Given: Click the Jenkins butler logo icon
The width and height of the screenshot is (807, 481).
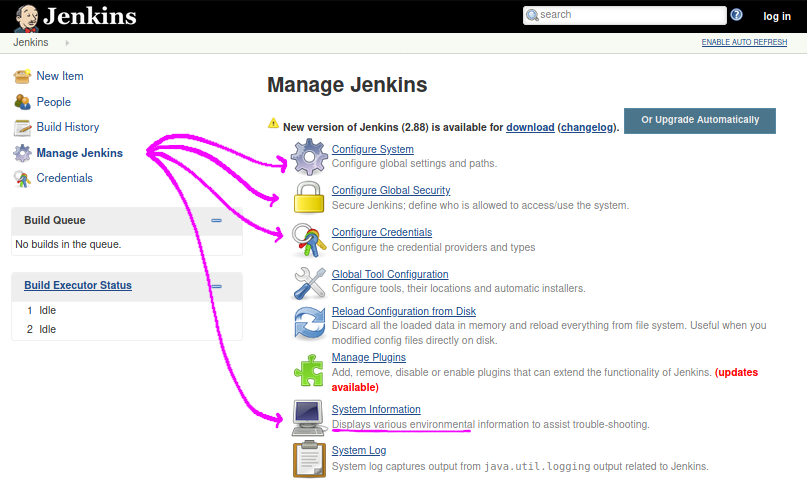Looking at the screenshot, I should point(27,18).
